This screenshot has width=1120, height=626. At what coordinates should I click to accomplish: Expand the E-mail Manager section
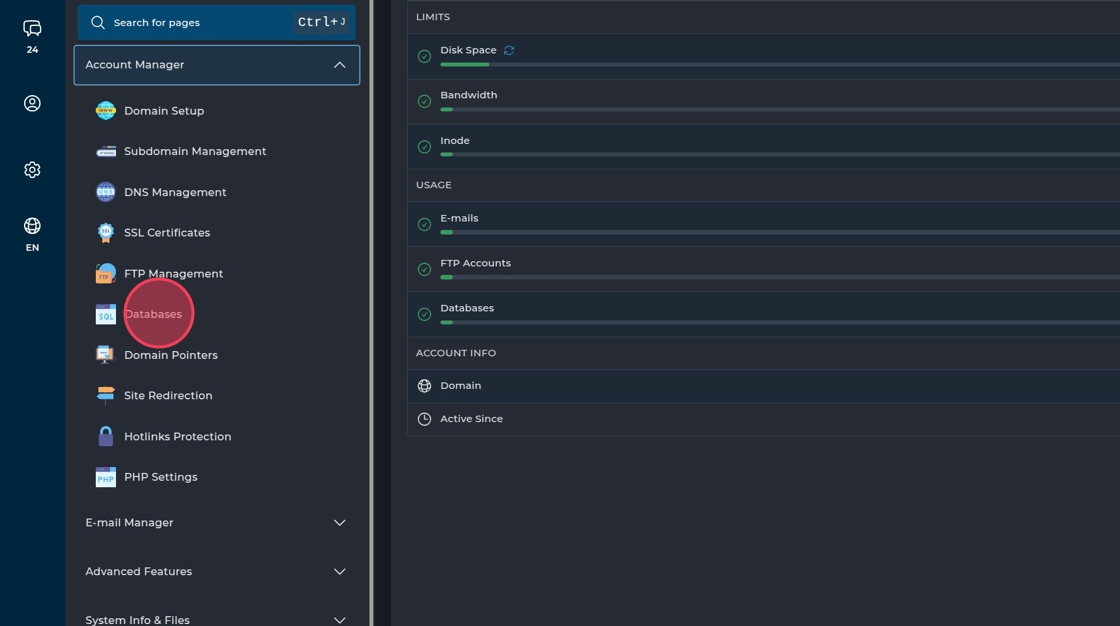pyautogui.click(x=339, y=523)
